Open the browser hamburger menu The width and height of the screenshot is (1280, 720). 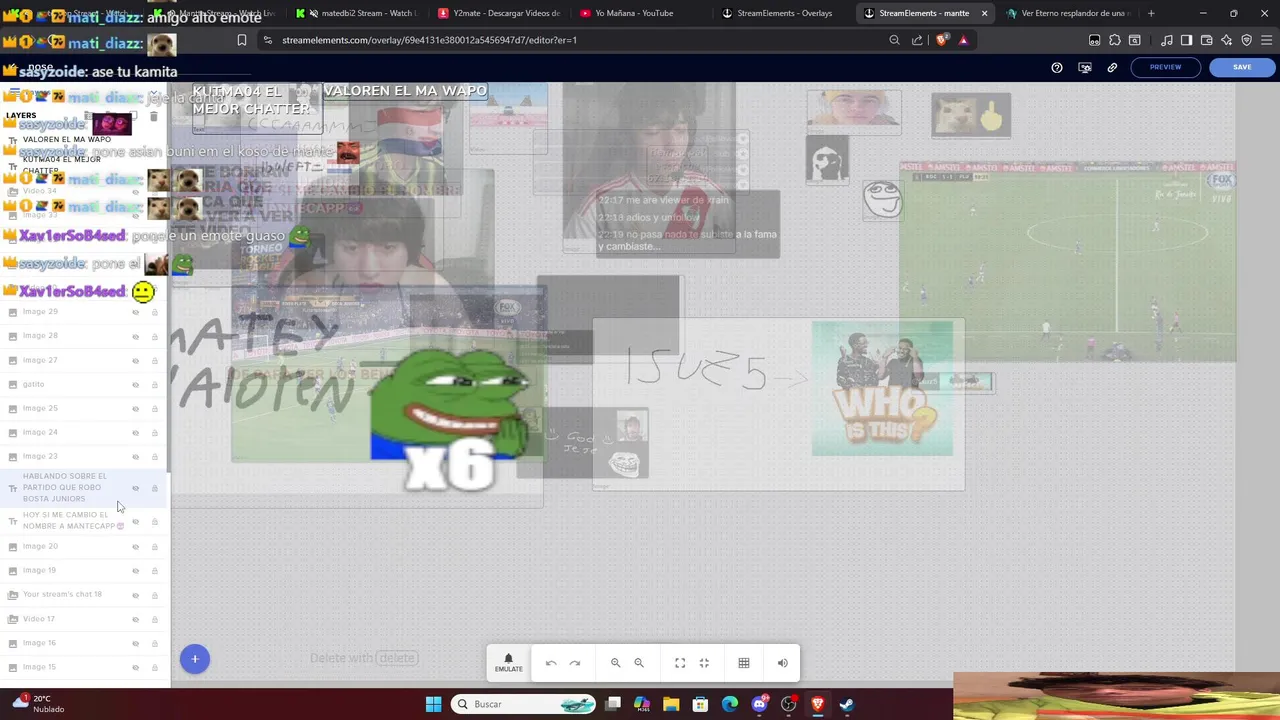point(1266,40)
